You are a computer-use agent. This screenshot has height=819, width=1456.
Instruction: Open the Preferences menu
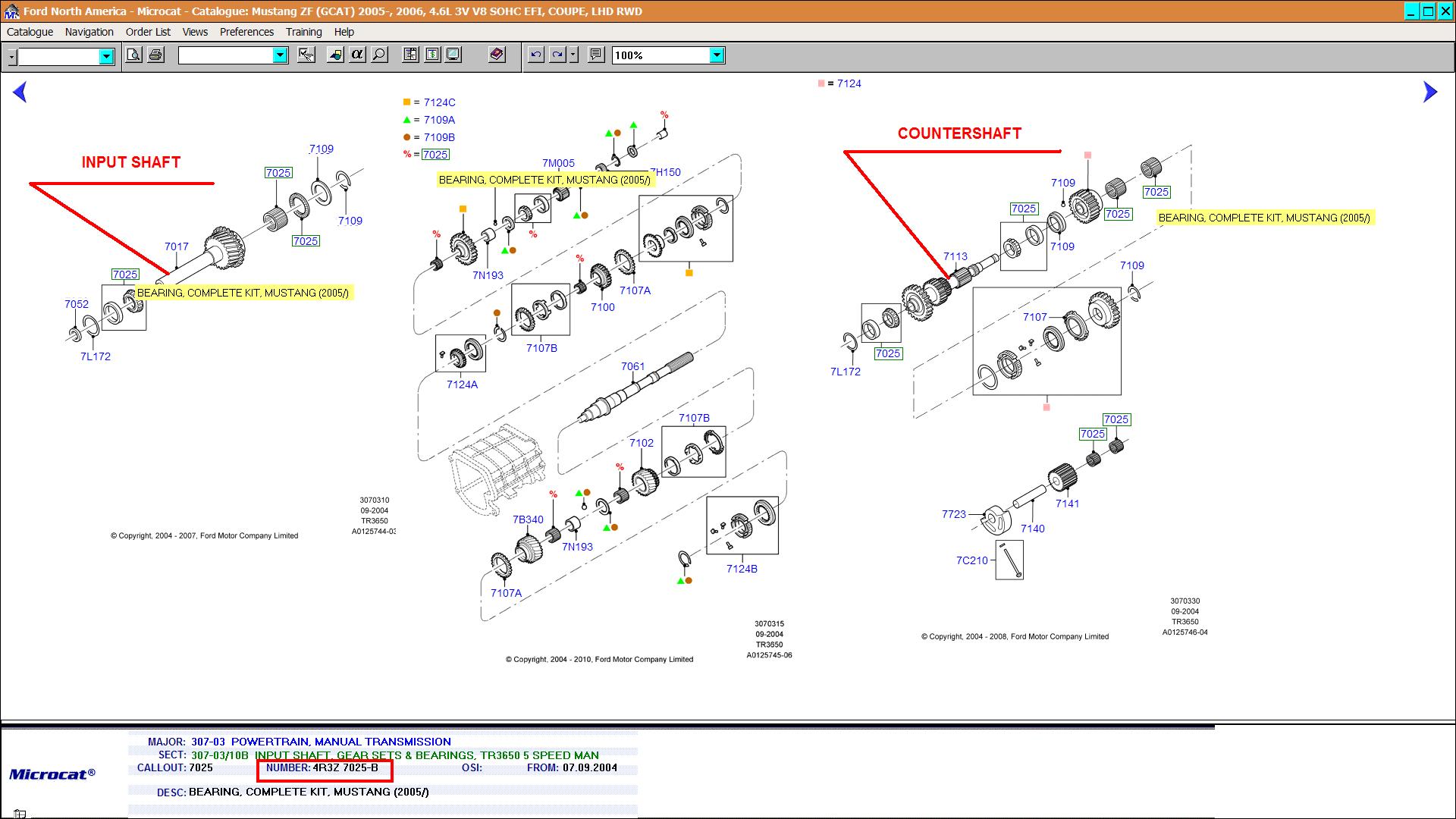(246, 32)
